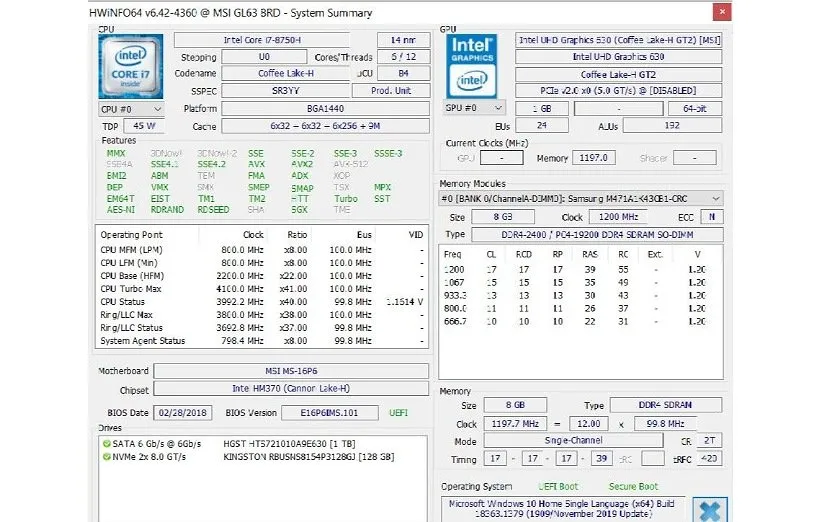Click the NVMe drive green status icon
Viewport: 822px width, 522px height.
pyautogui.click(x=106, y=457)
